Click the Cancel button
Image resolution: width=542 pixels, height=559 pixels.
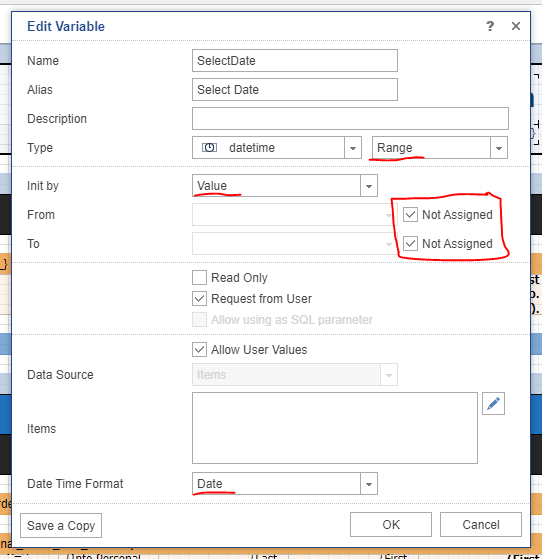[481, 524]
